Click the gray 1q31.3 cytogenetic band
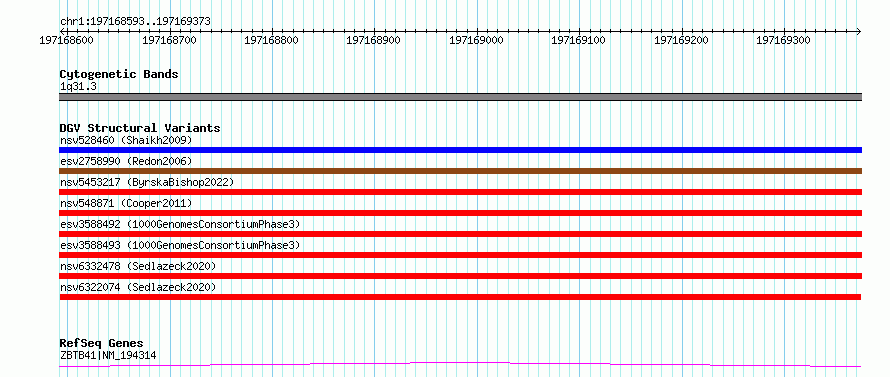890x377 pixels. click(x=460, y=97)
